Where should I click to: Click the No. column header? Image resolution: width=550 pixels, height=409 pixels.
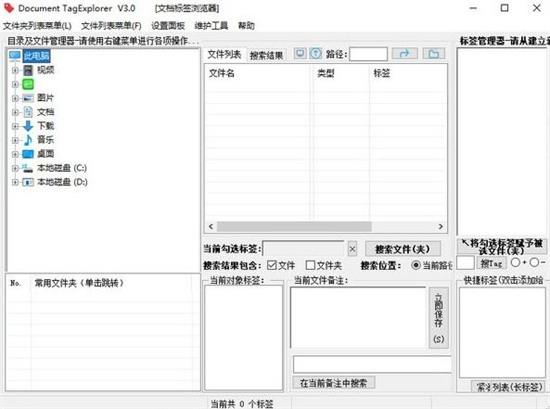pos(19,283)
